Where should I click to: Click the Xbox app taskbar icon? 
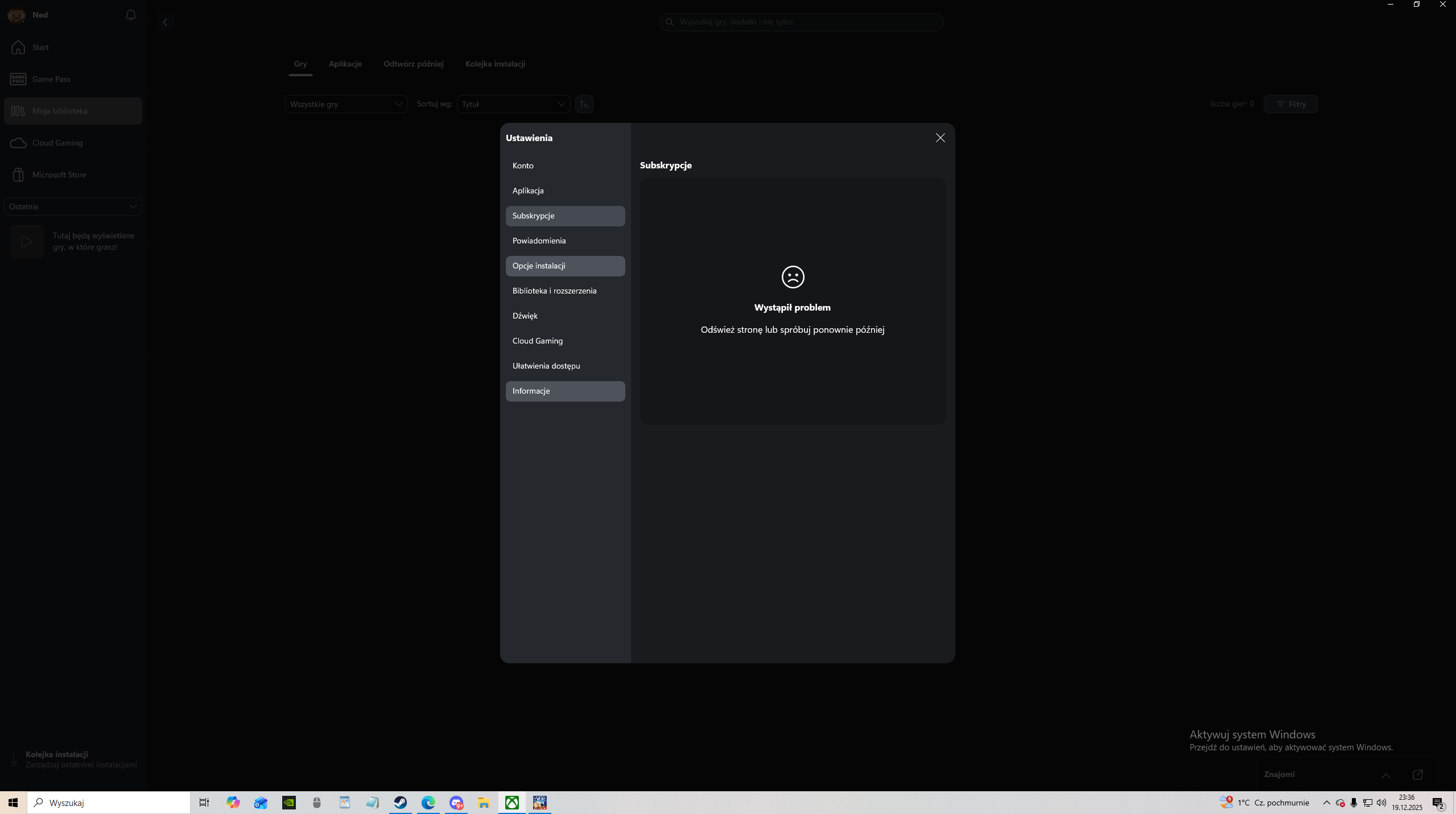click(512, 803)
